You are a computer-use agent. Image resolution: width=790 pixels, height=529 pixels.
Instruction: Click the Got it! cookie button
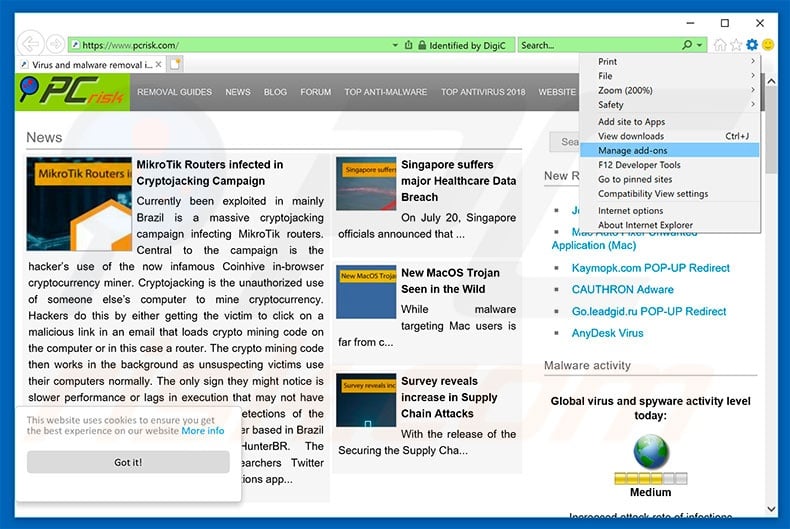(128, 462)
